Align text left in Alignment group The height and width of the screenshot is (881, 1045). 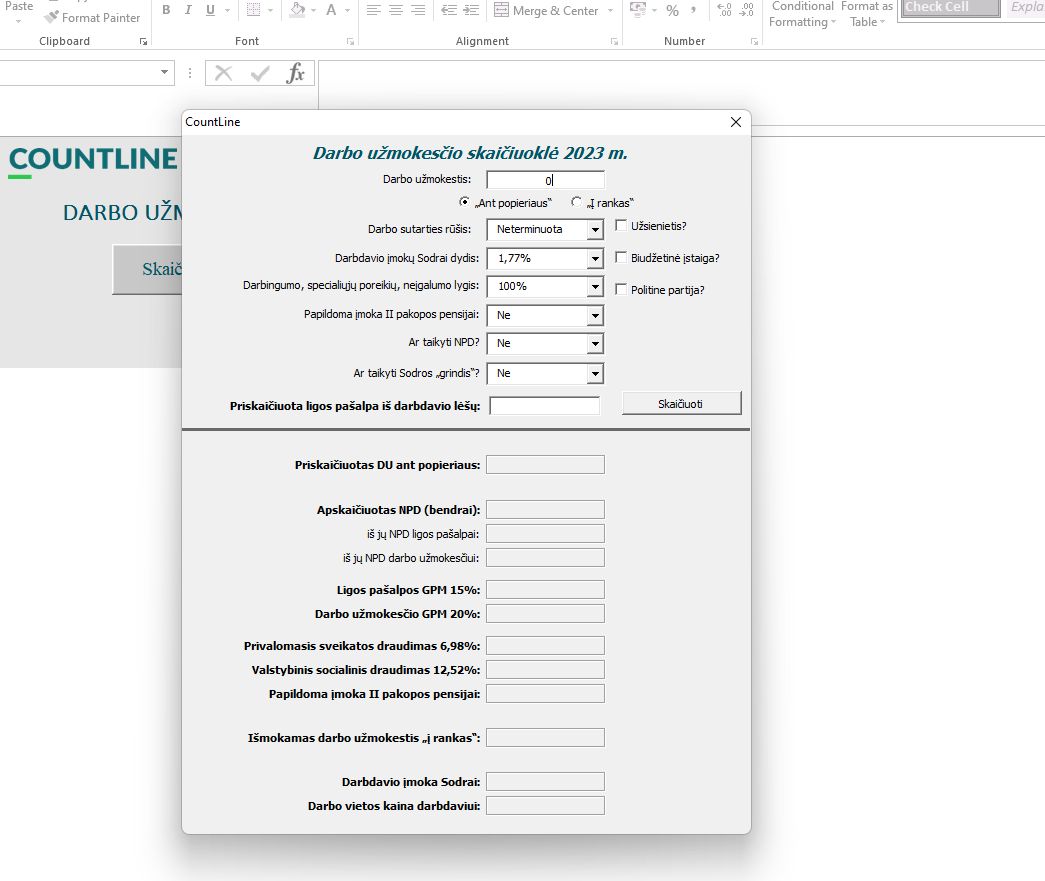pyautogui.click(x=374, y=10)
